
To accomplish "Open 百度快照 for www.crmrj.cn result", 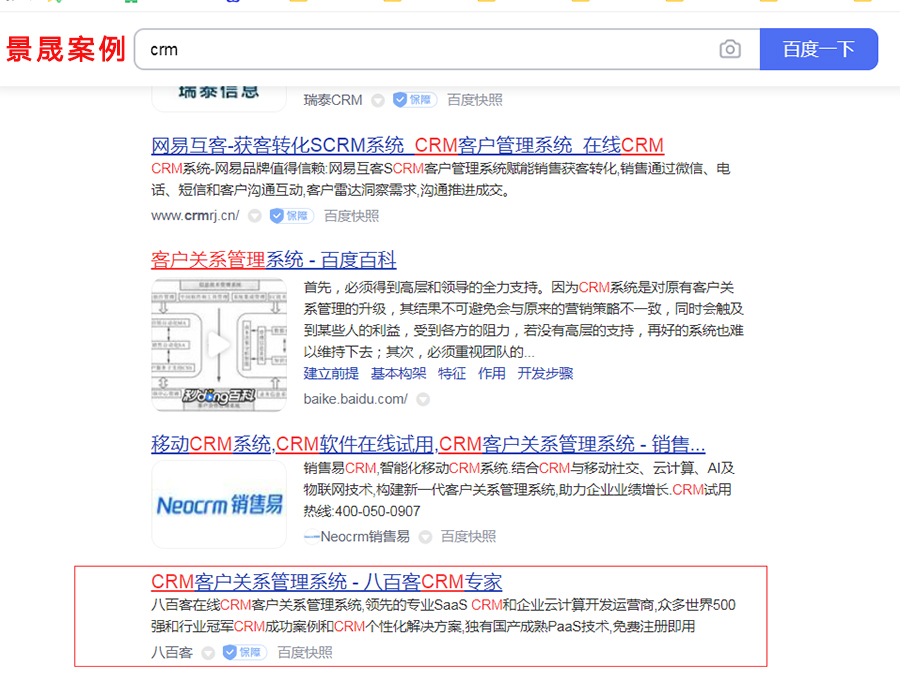I will tap(351, 216).
